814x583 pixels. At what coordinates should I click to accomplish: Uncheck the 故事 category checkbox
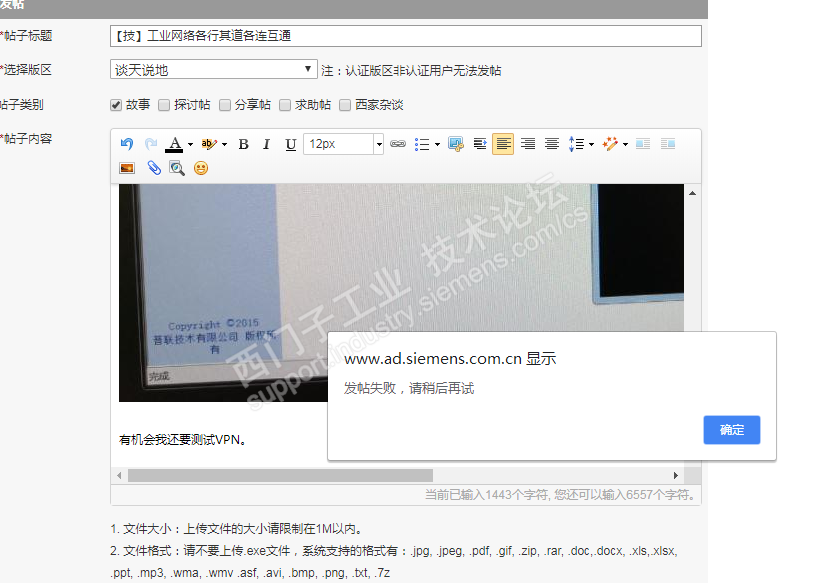click(x=116, y=105)
